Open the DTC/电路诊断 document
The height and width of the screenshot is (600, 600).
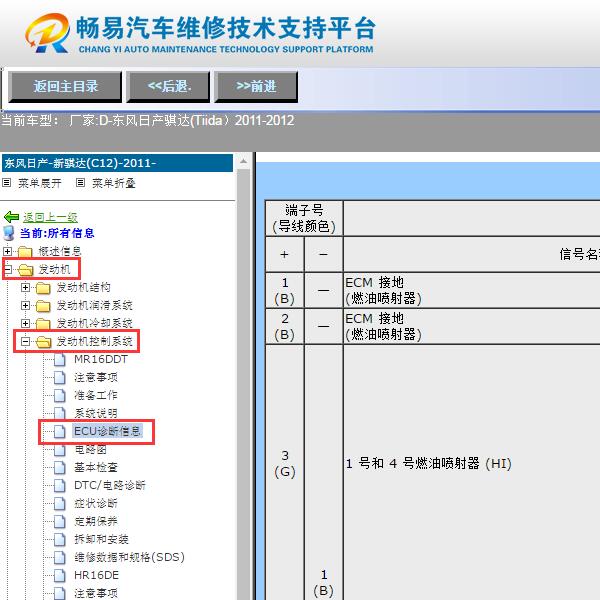(110, 485)
